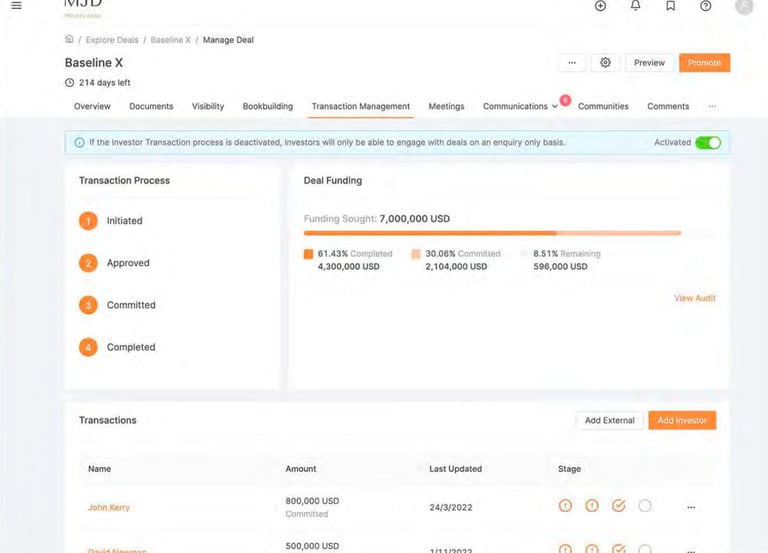Open more tabs ellipsis after Comments
Screen dimensions: 768x553
[712, 106]
